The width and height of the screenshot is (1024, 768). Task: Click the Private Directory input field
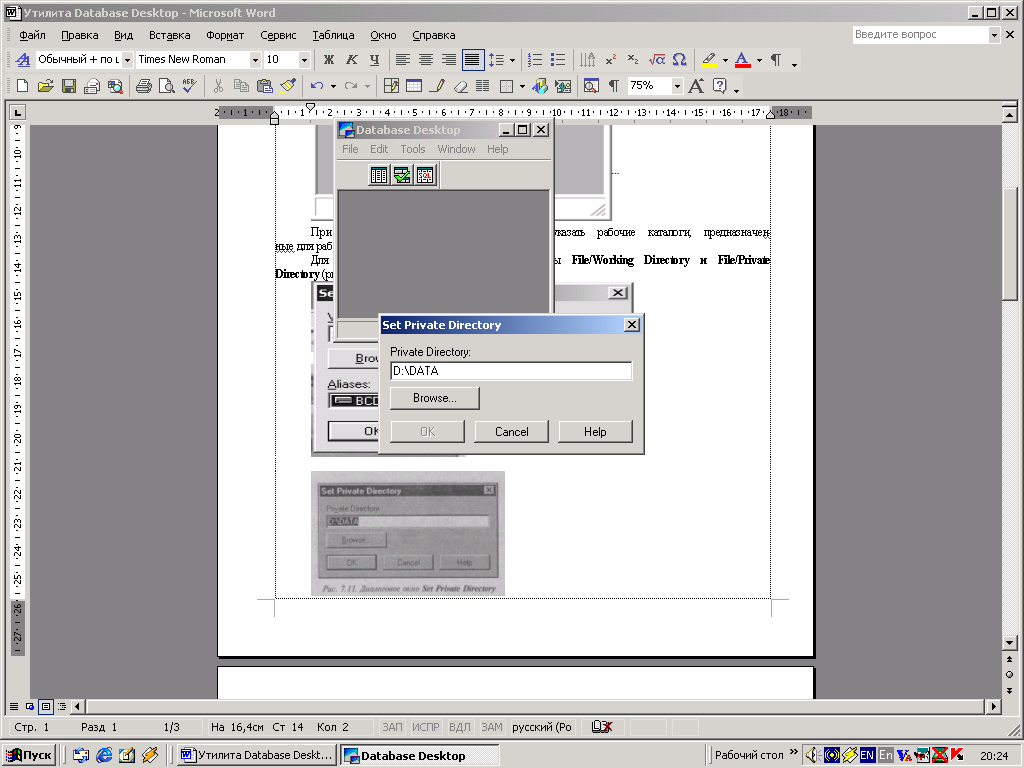[511, 371]
